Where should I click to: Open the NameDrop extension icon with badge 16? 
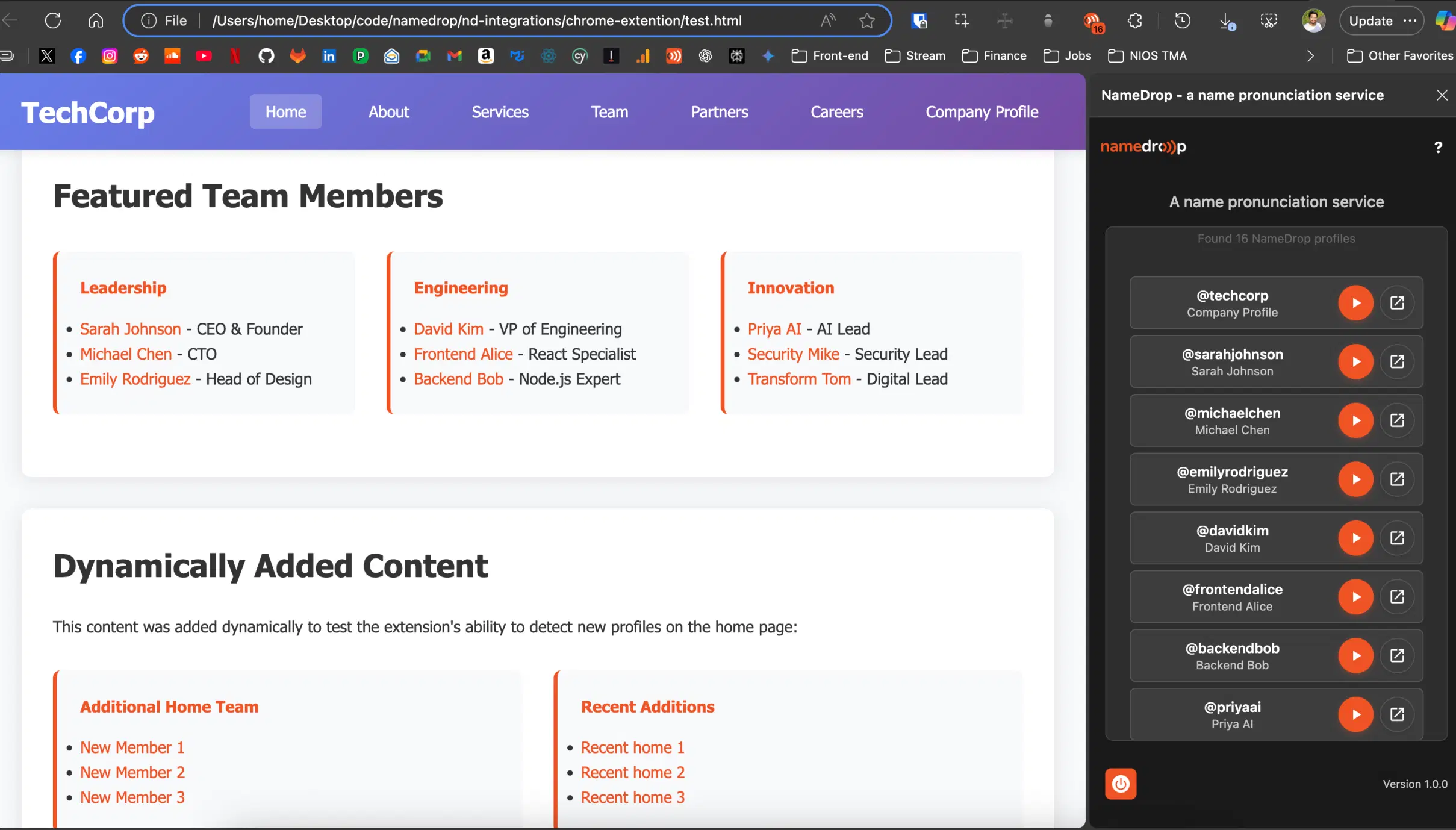1092,22
